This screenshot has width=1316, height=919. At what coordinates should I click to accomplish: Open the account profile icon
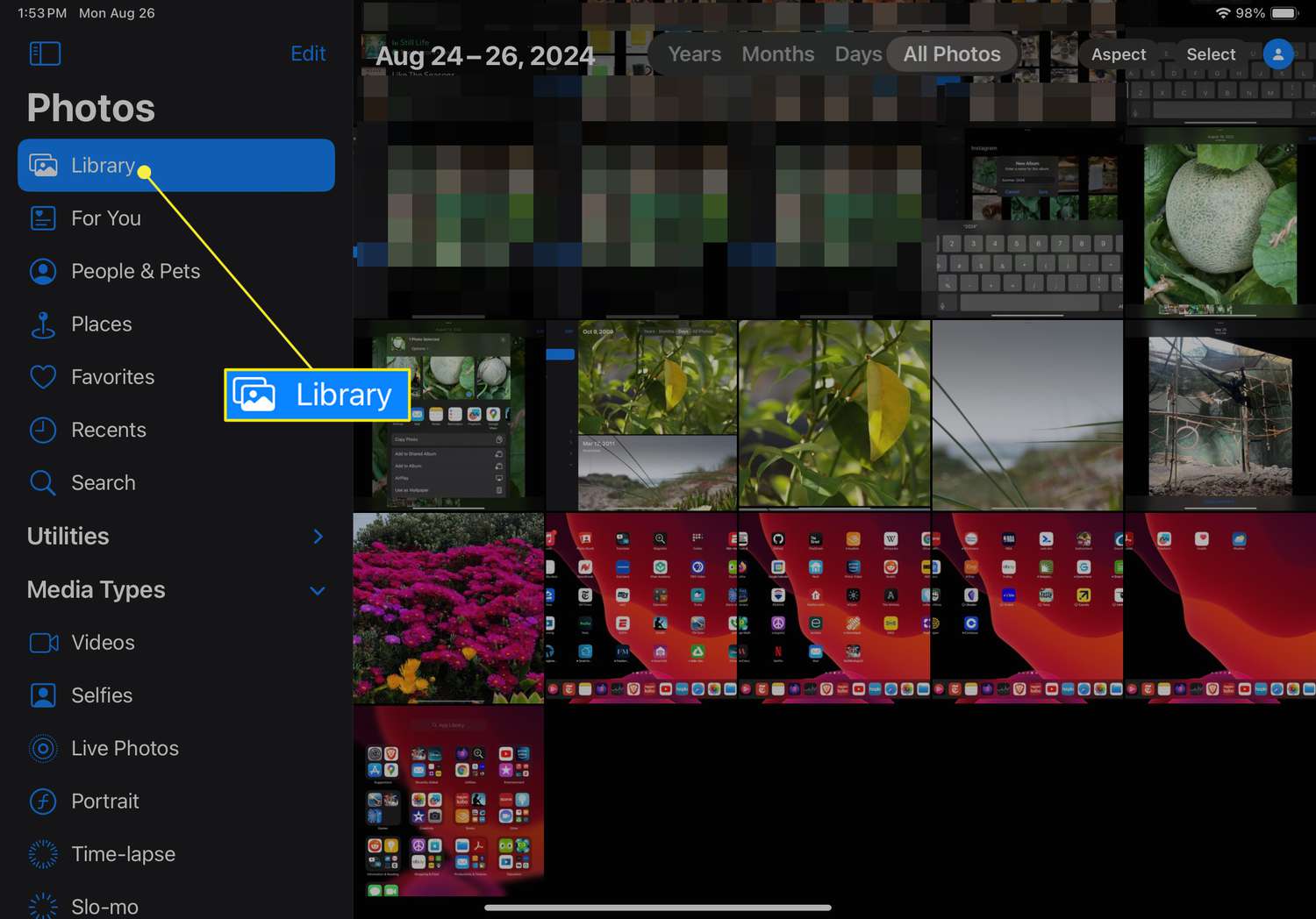coord(1277,54)
